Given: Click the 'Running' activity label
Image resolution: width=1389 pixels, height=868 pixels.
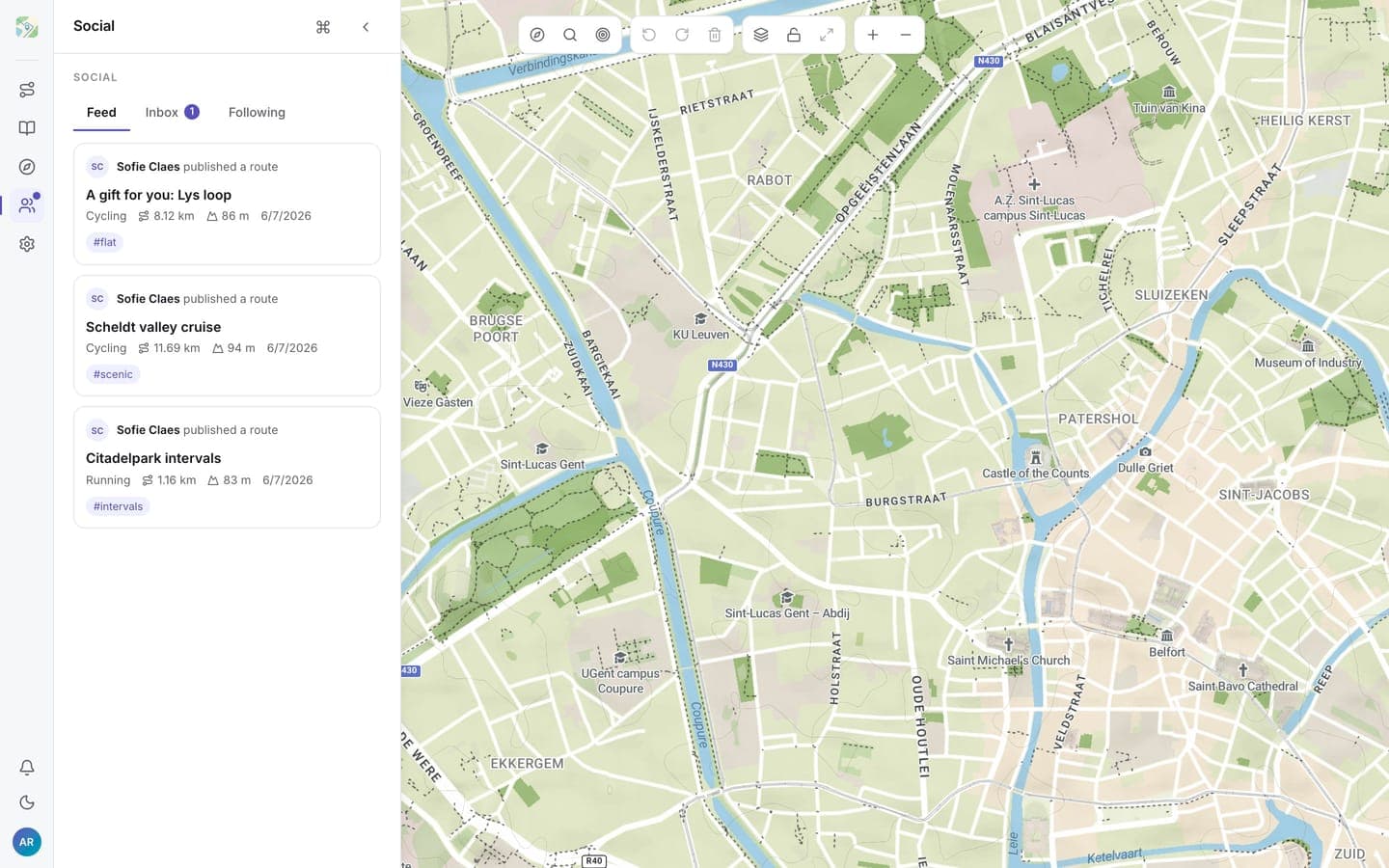Looking at the screenshot, I should (108, 480).
